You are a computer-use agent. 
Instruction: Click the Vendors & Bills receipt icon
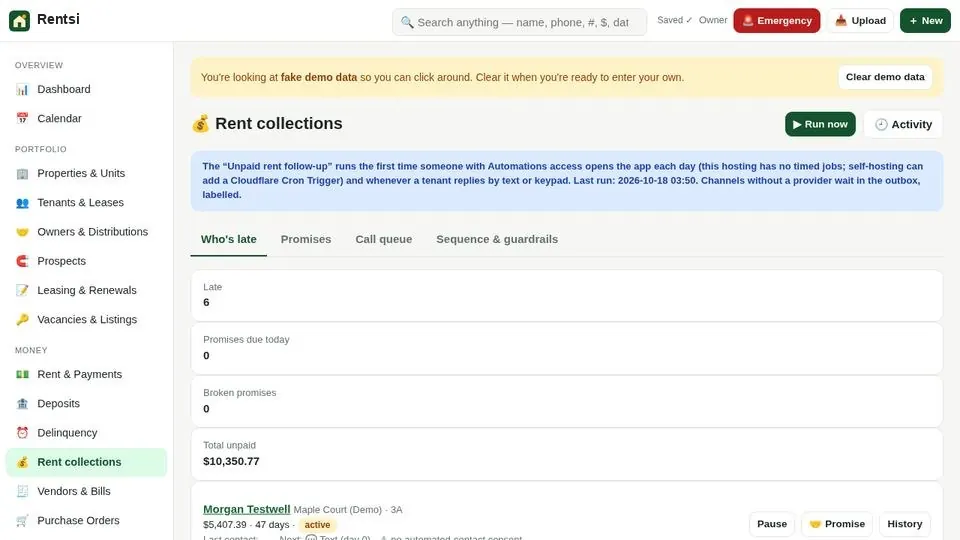pos(23,491)
